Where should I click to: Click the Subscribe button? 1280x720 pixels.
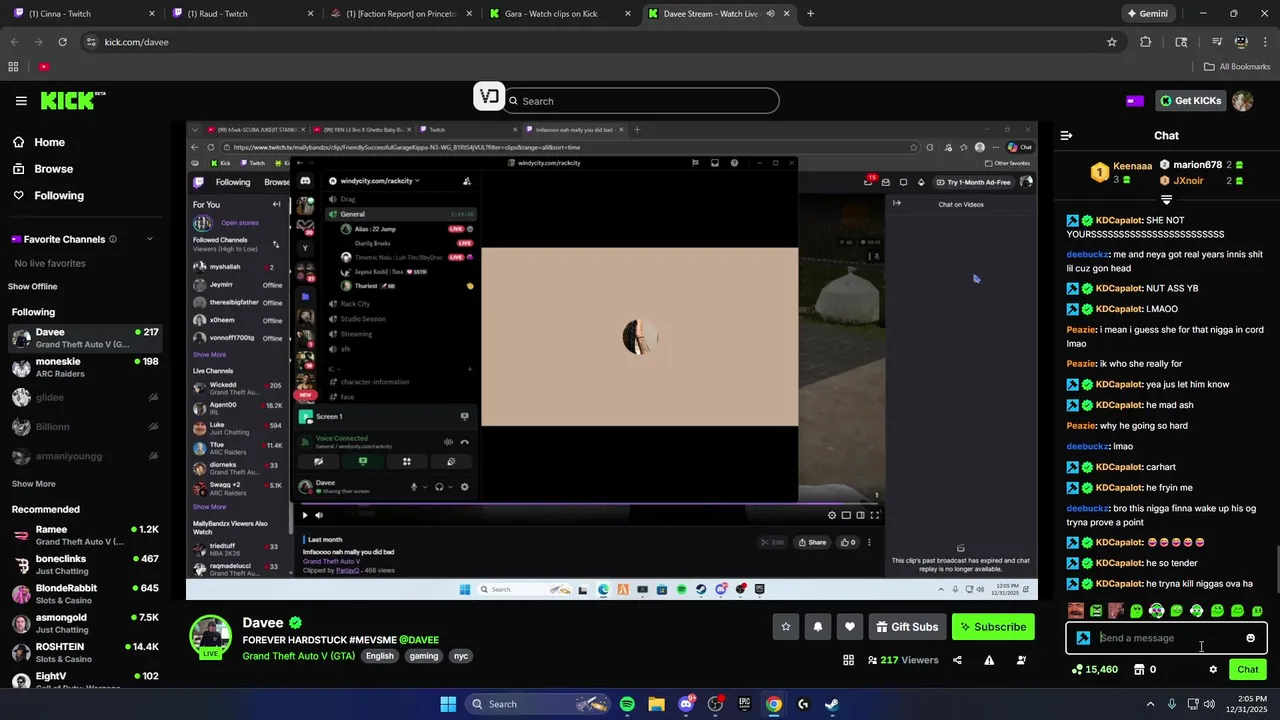(993, 627)
